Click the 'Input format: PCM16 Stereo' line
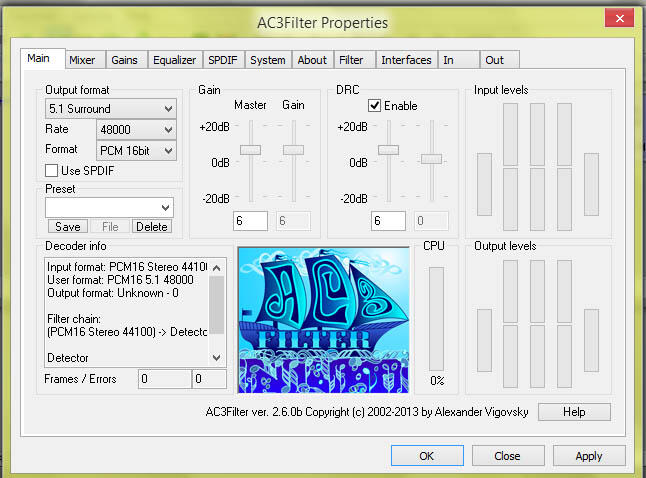The height and width of the screenshot is (478, 646). pos(127,267)
